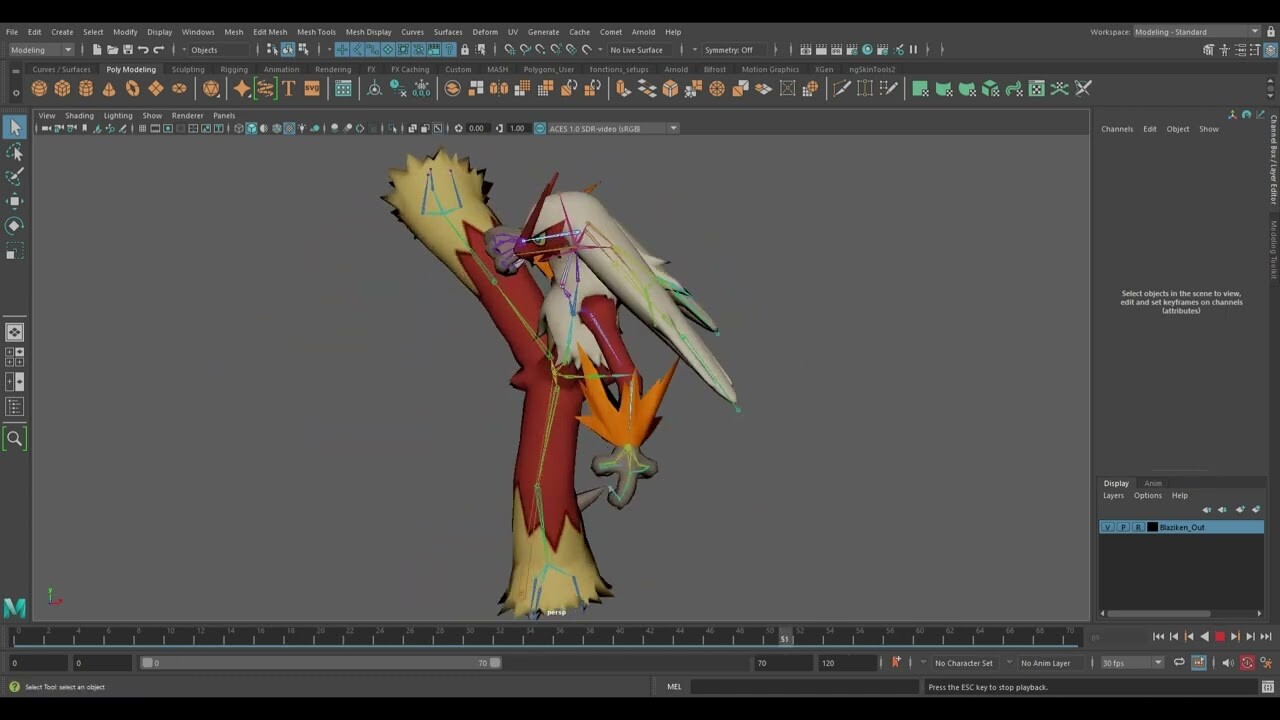
Task: Toggle the R render flag on Blaziken_Out layer
Action: click(1138, 527)
